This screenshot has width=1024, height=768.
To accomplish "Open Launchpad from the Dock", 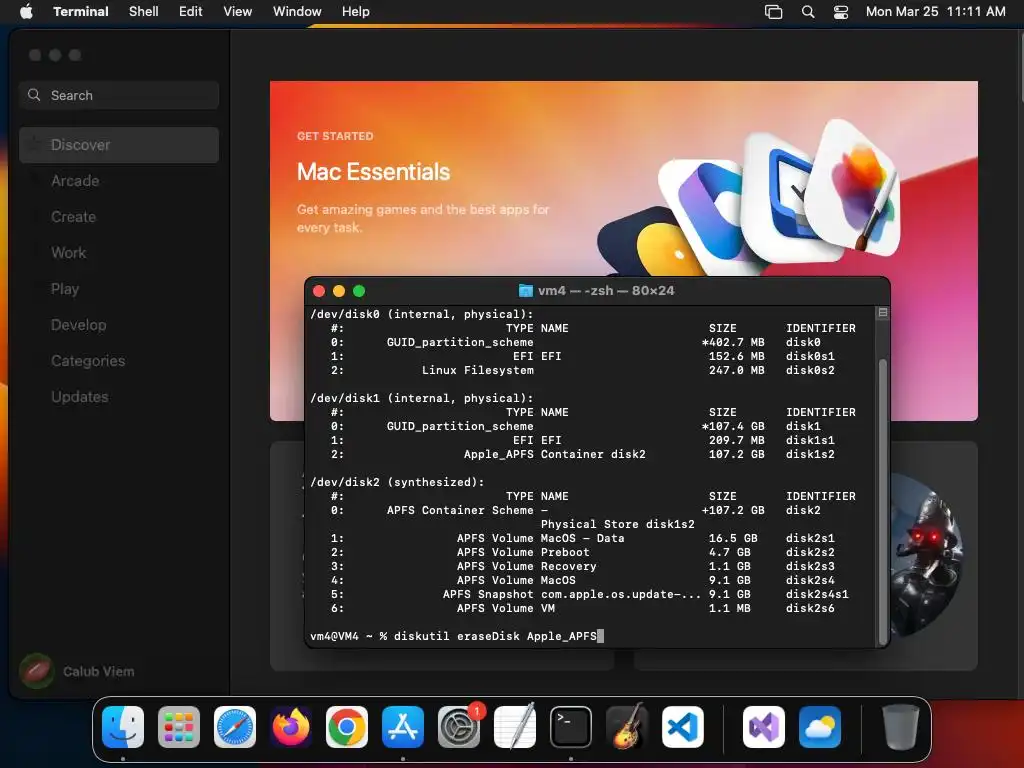I will tap(179, 726).
